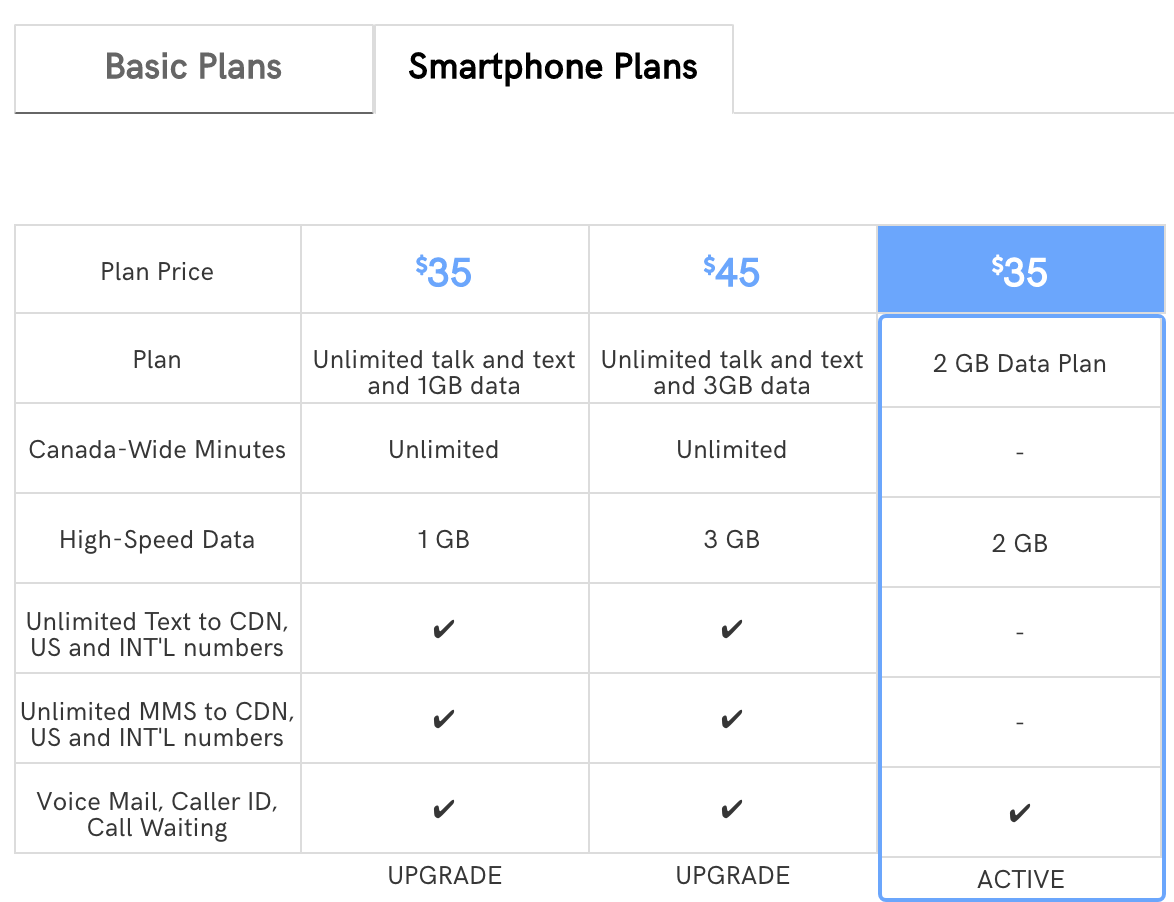Click the ACTIVE label under 2 GB plan
Image resolution: width=1174 pixels, height=902 pixels.
click(x=1021, y=880)
